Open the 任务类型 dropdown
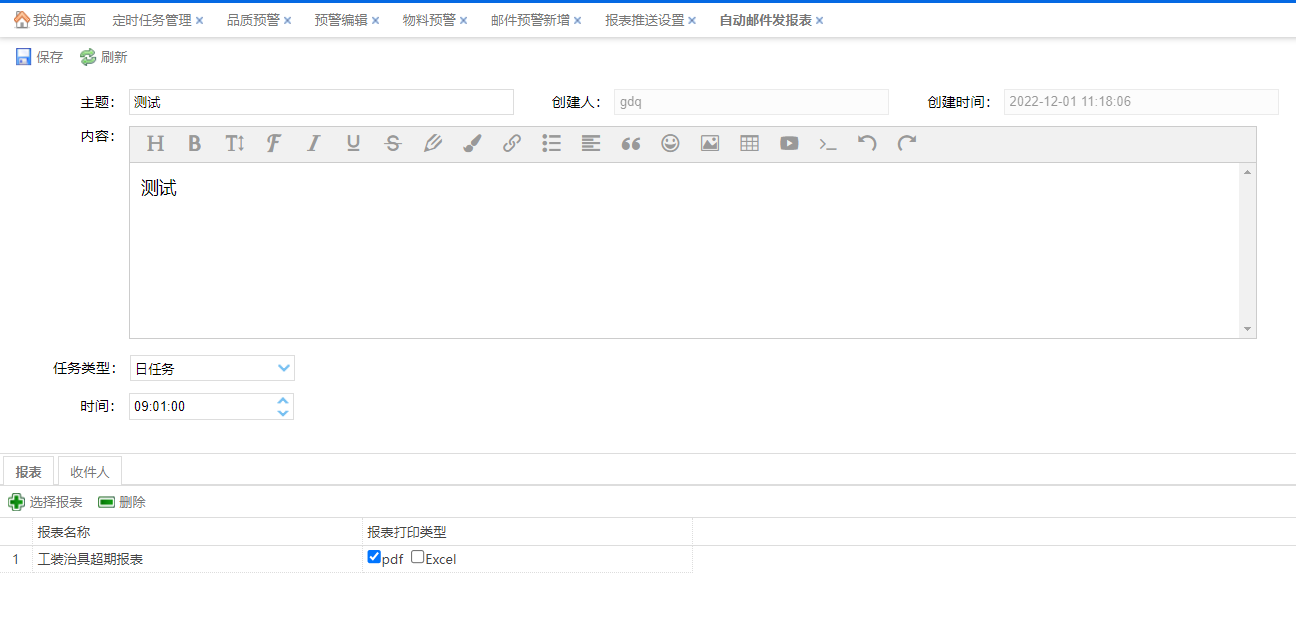This screenshot has height=639, width=1296. [284, 368]
